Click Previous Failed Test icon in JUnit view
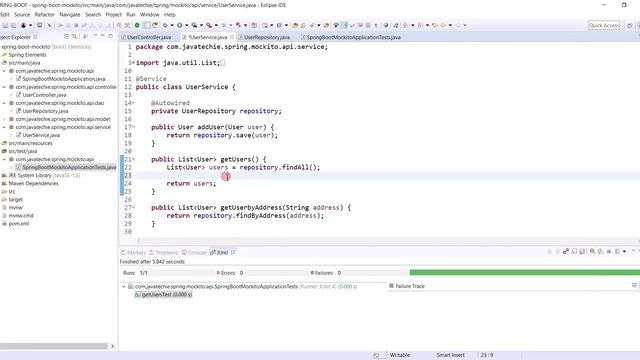 (558, 251)
